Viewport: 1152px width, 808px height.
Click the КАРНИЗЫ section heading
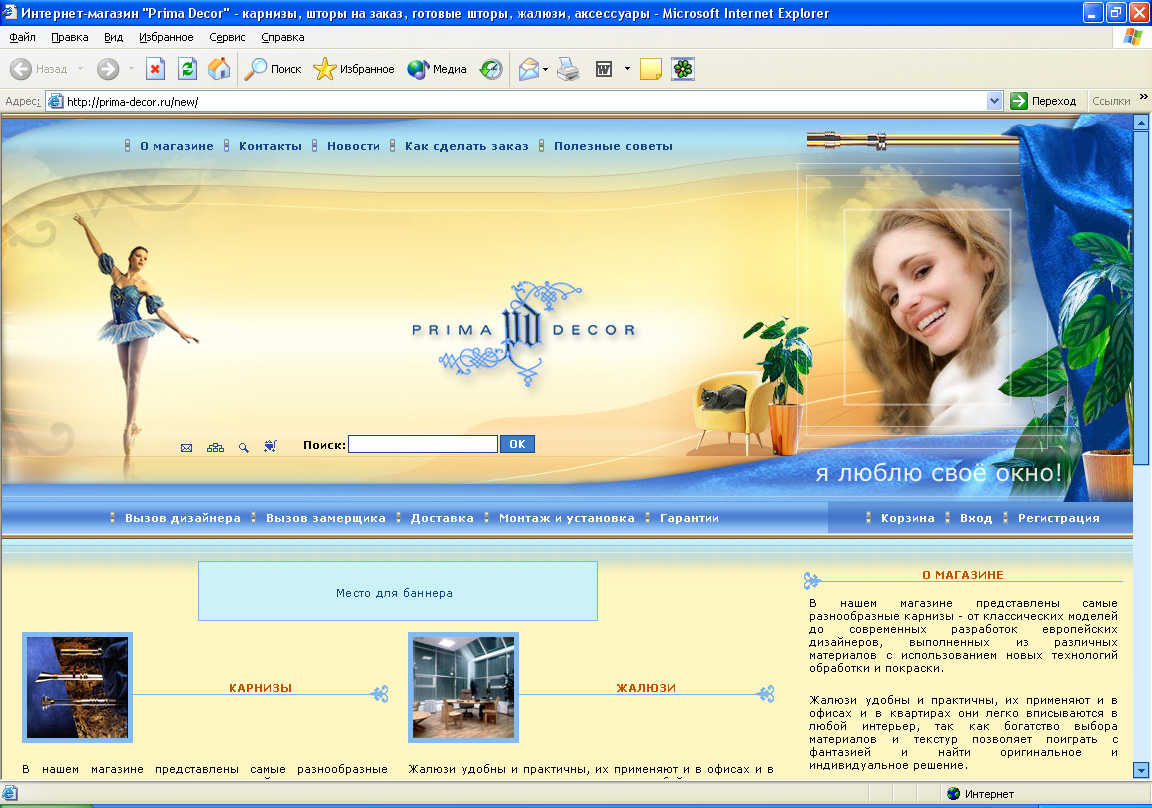coord(261,688)
